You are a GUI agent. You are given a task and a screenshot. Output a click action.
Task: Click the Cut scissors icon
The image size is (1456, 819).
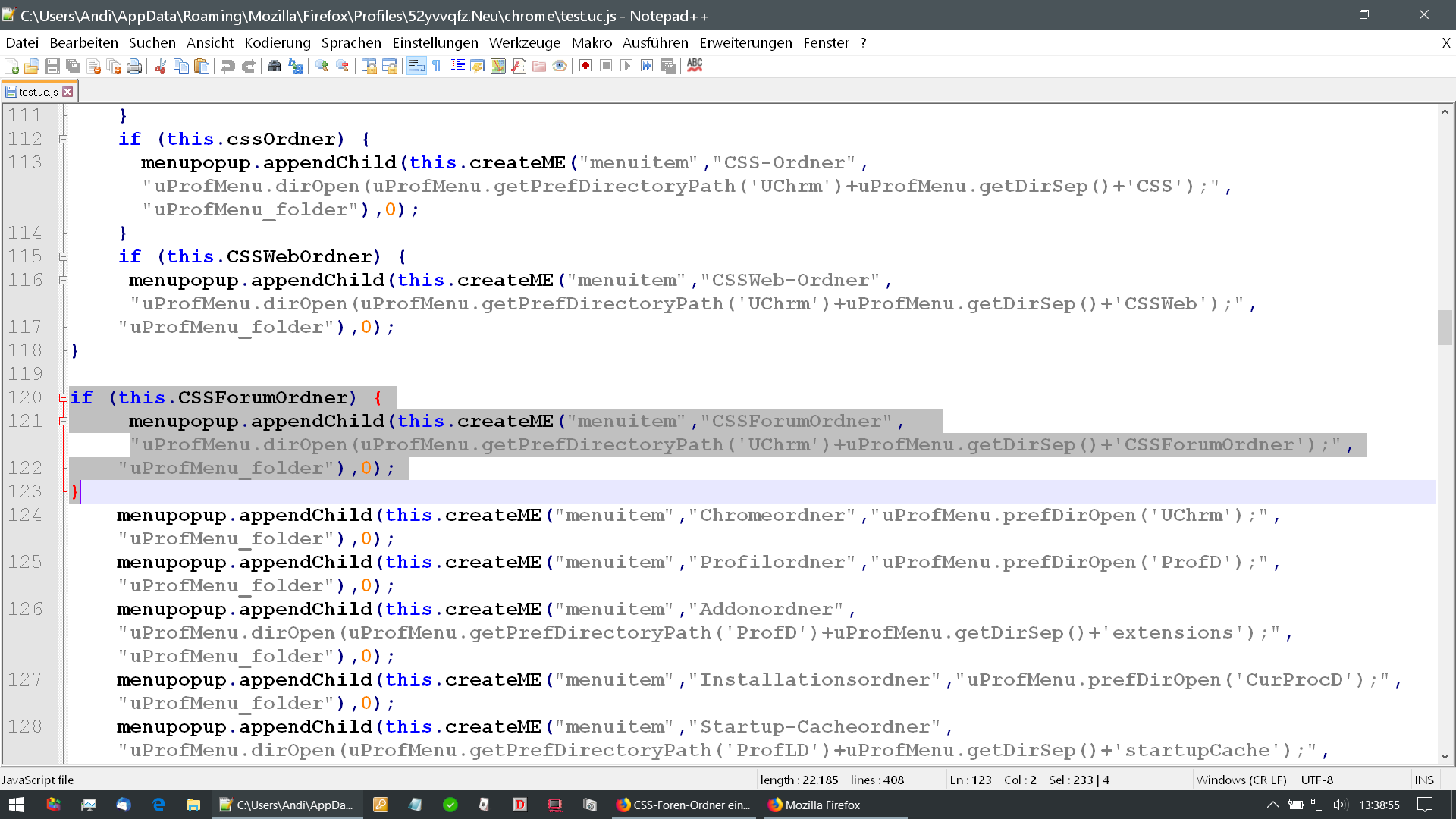[x=160, y=66]
